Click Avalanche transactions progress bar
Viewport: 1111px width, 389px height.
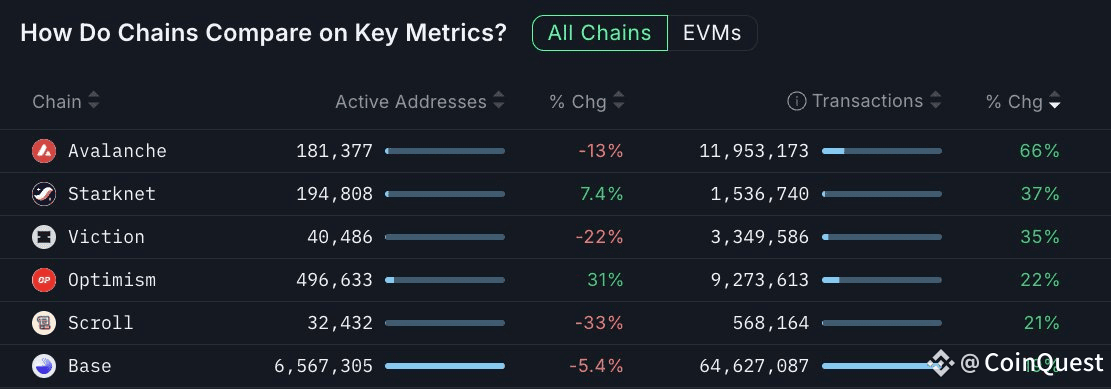[x=882, y=151]
